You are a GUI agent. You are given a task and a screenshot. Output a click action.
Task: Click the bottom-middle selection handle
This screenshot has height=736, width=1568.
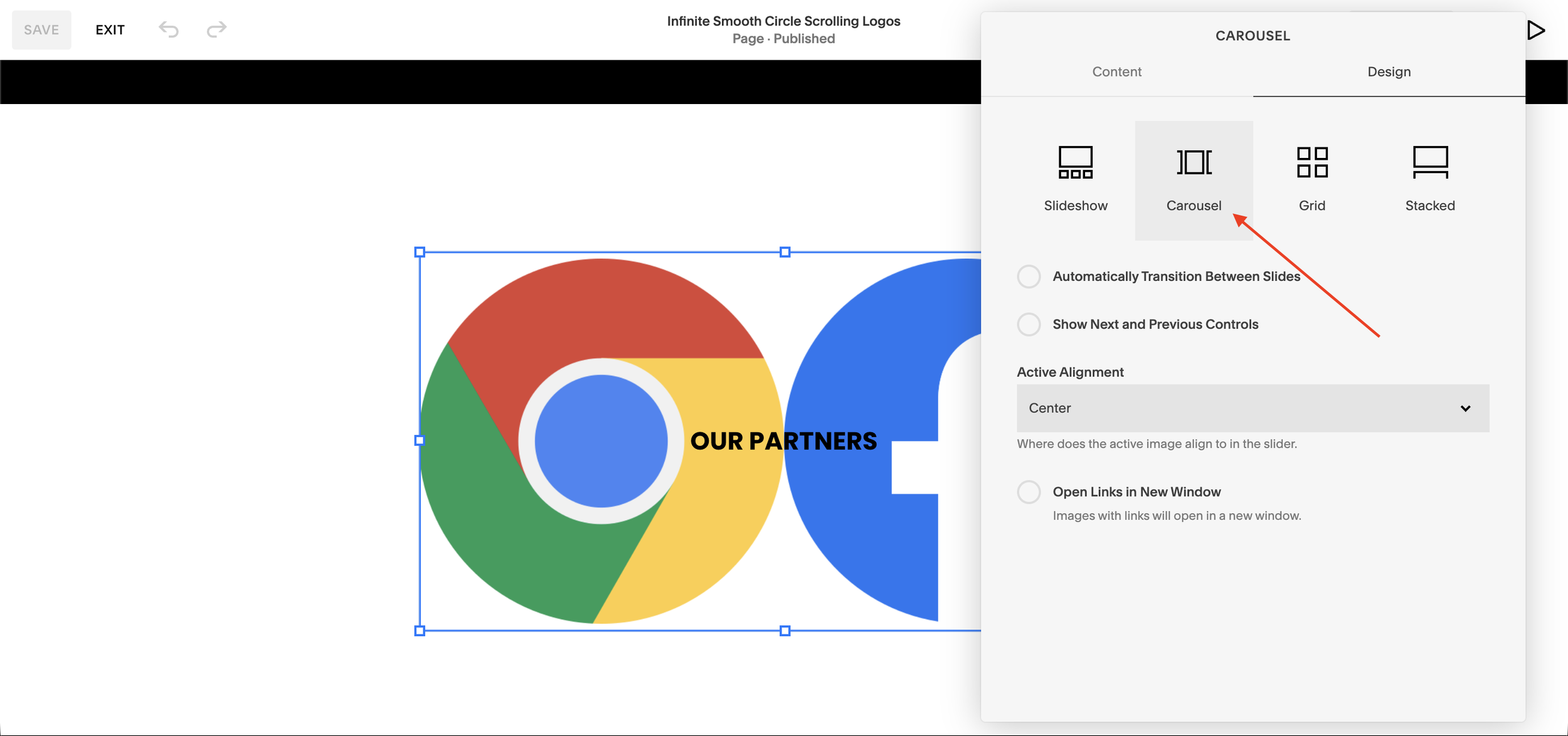[x=785, y=631]
